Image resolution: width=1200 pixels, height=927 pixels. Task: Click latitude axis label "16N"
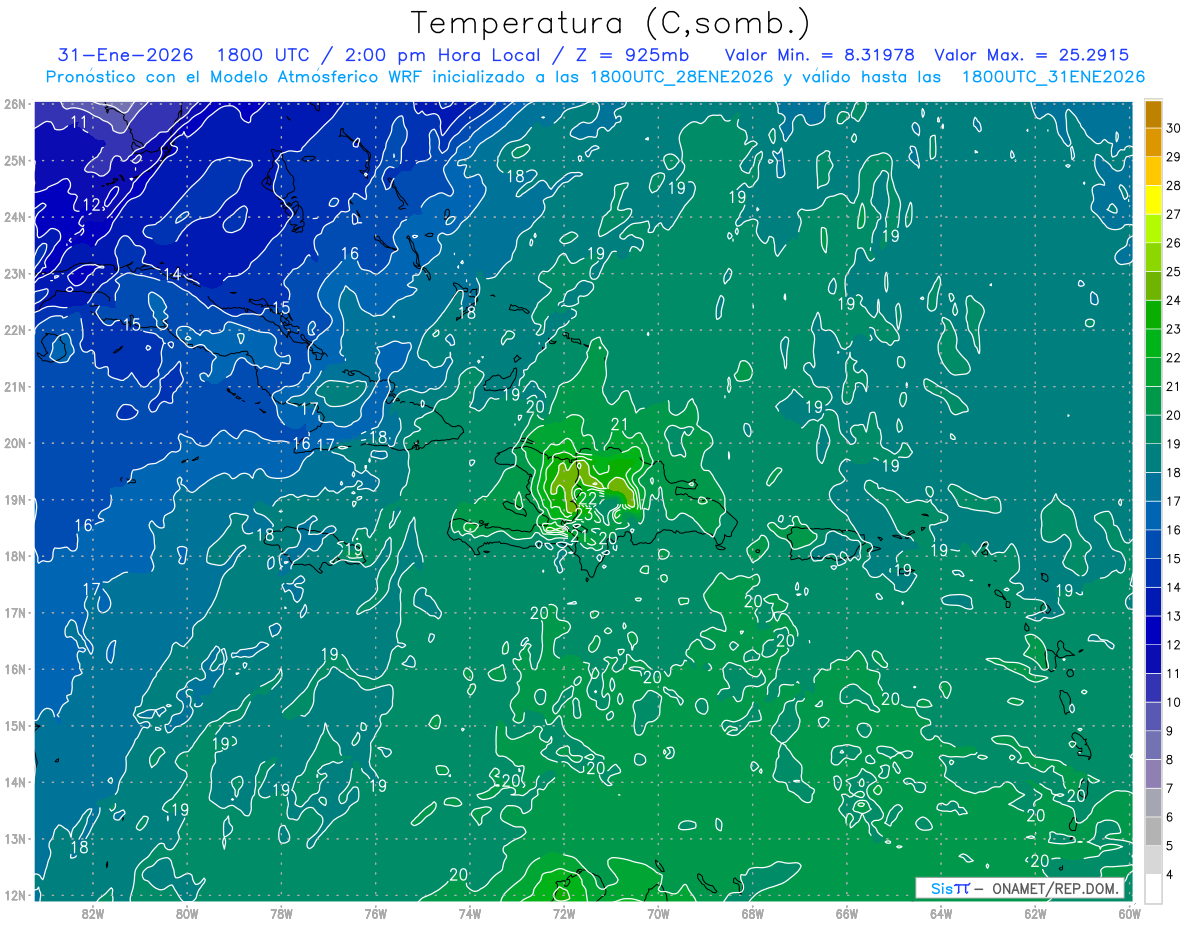point(15,669)
